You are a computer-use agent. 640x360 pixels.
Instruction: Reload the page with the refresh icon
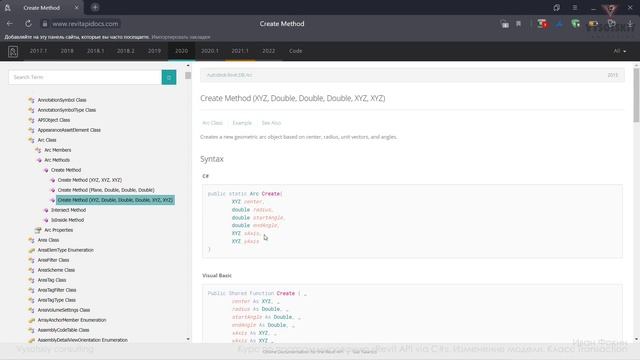28,24
